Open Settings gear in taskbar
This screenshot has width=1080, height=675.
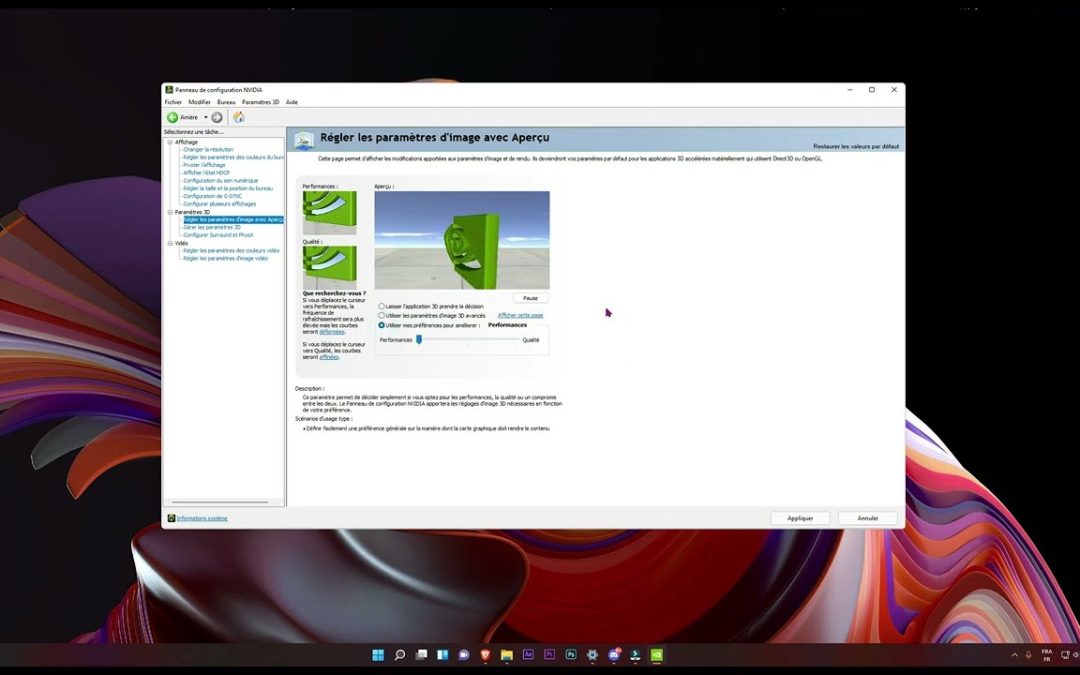point(592,654)
